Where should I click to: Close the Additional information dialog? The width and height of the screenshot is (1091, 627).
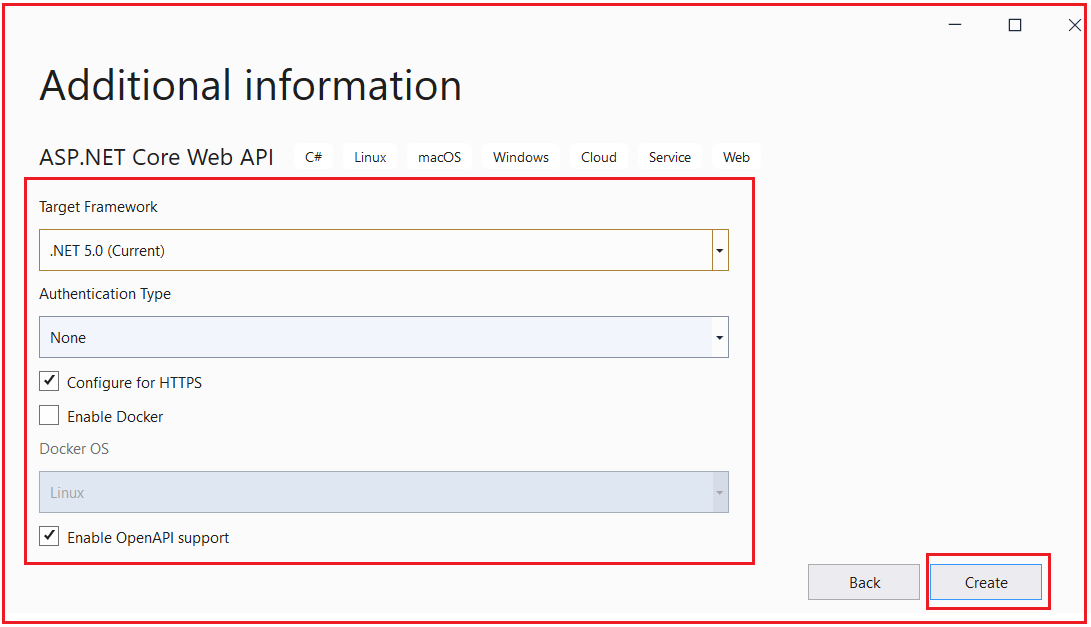point(1074,25)
